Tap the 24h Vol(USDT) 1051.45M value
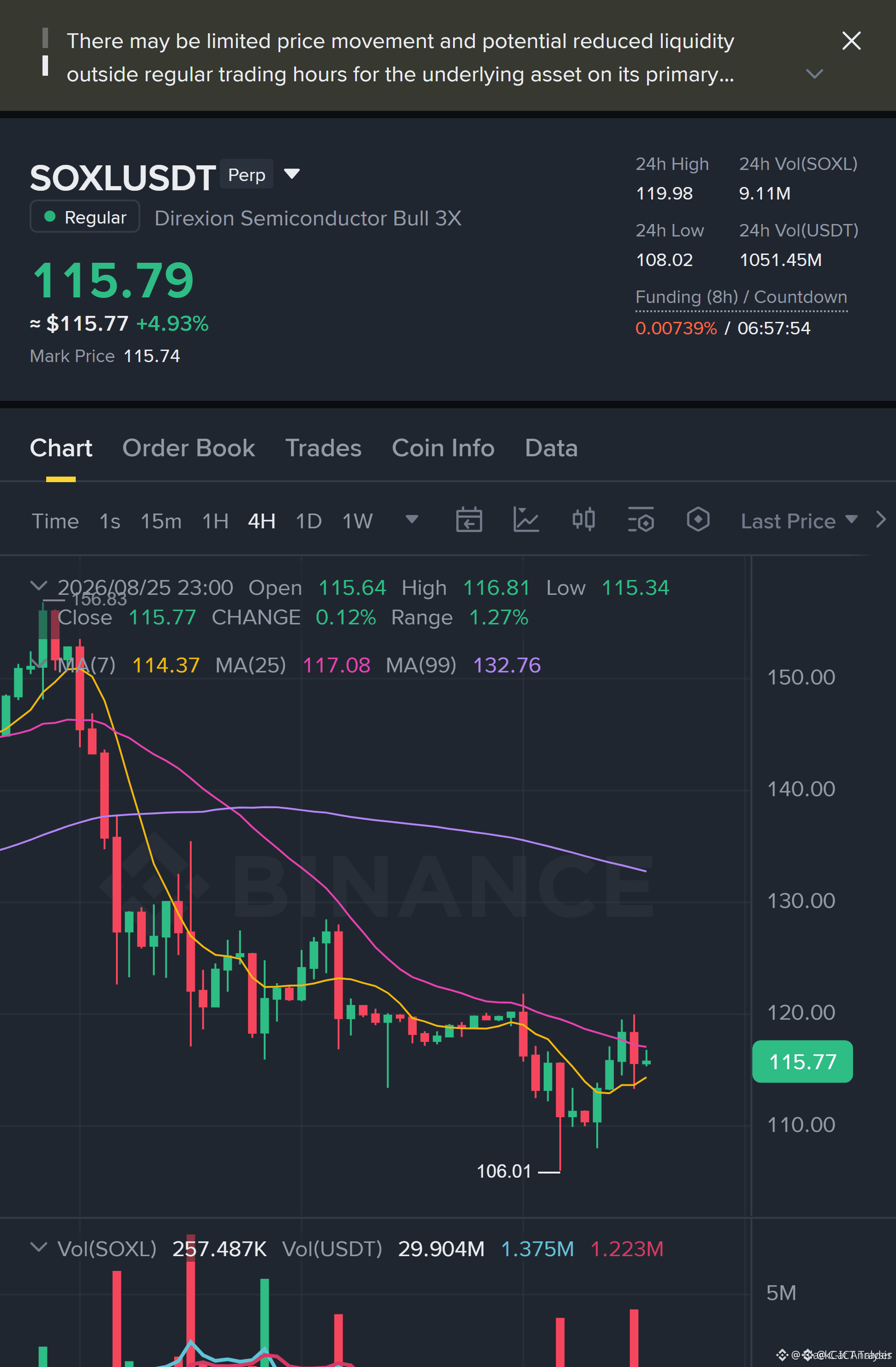This screenshot has height=1367, width=896. [780, 260]
